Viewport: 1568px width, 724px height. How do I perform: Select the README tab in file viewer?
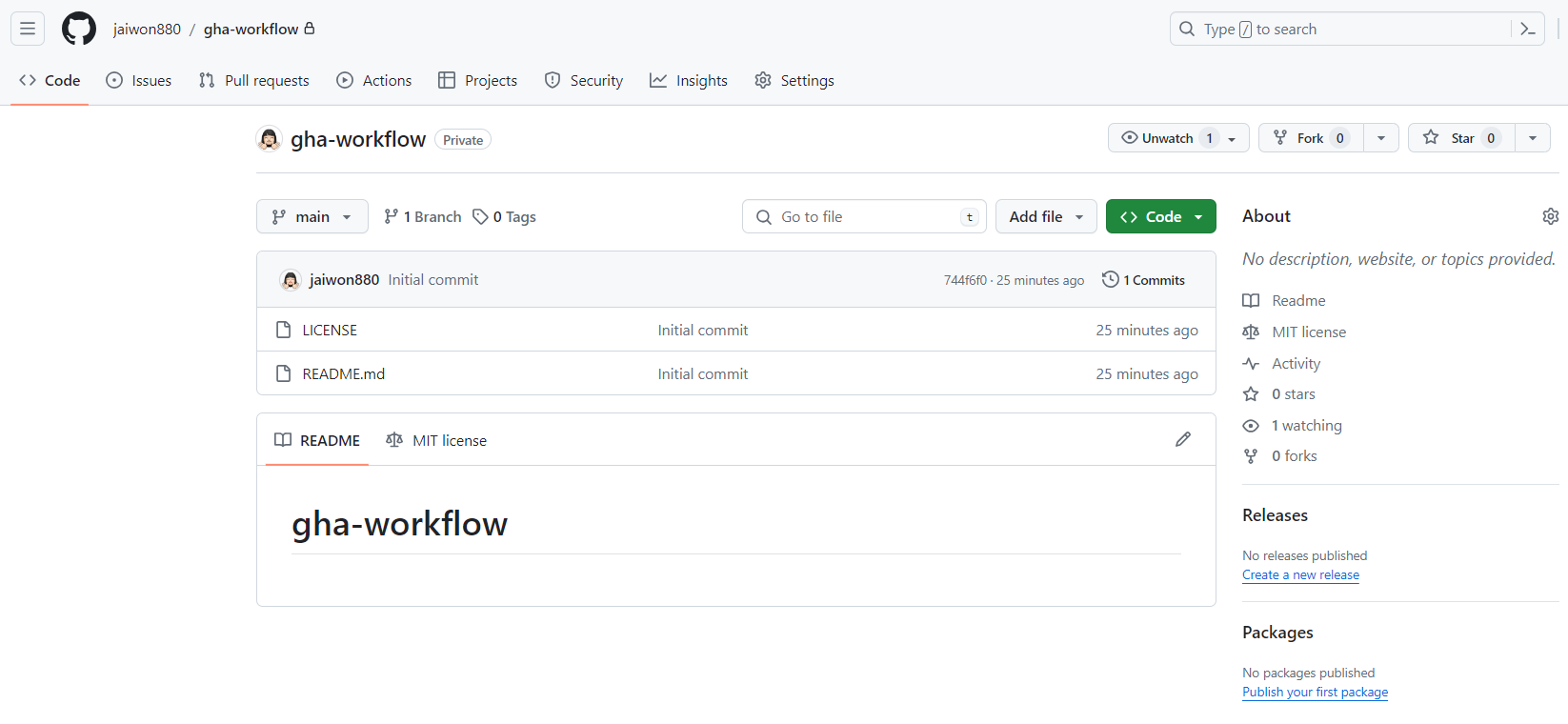coord(317,440)
